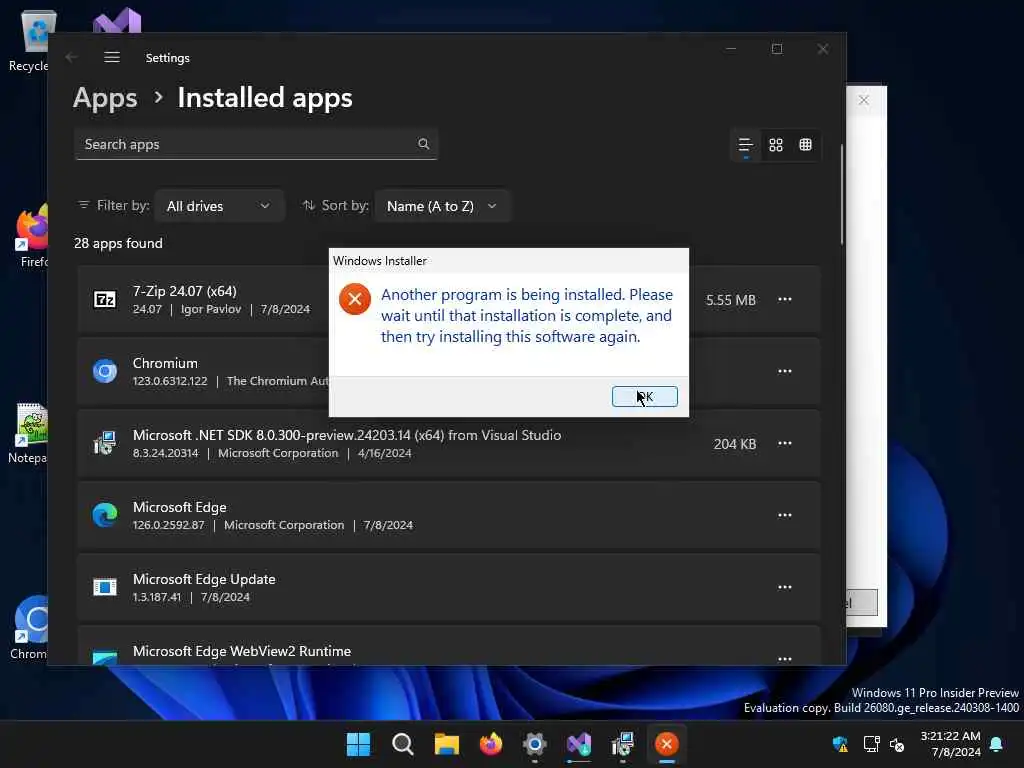Viewport: 1024px width, 768px height.
Task: Switch to the installer taskbar icon
Action: point(622,744)
